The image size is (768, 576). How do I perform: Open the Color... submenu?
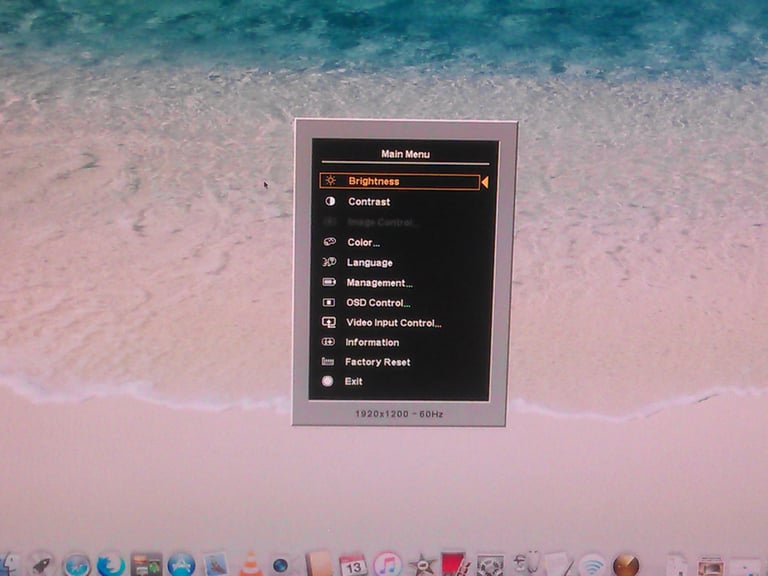click(x=363, y=242)
